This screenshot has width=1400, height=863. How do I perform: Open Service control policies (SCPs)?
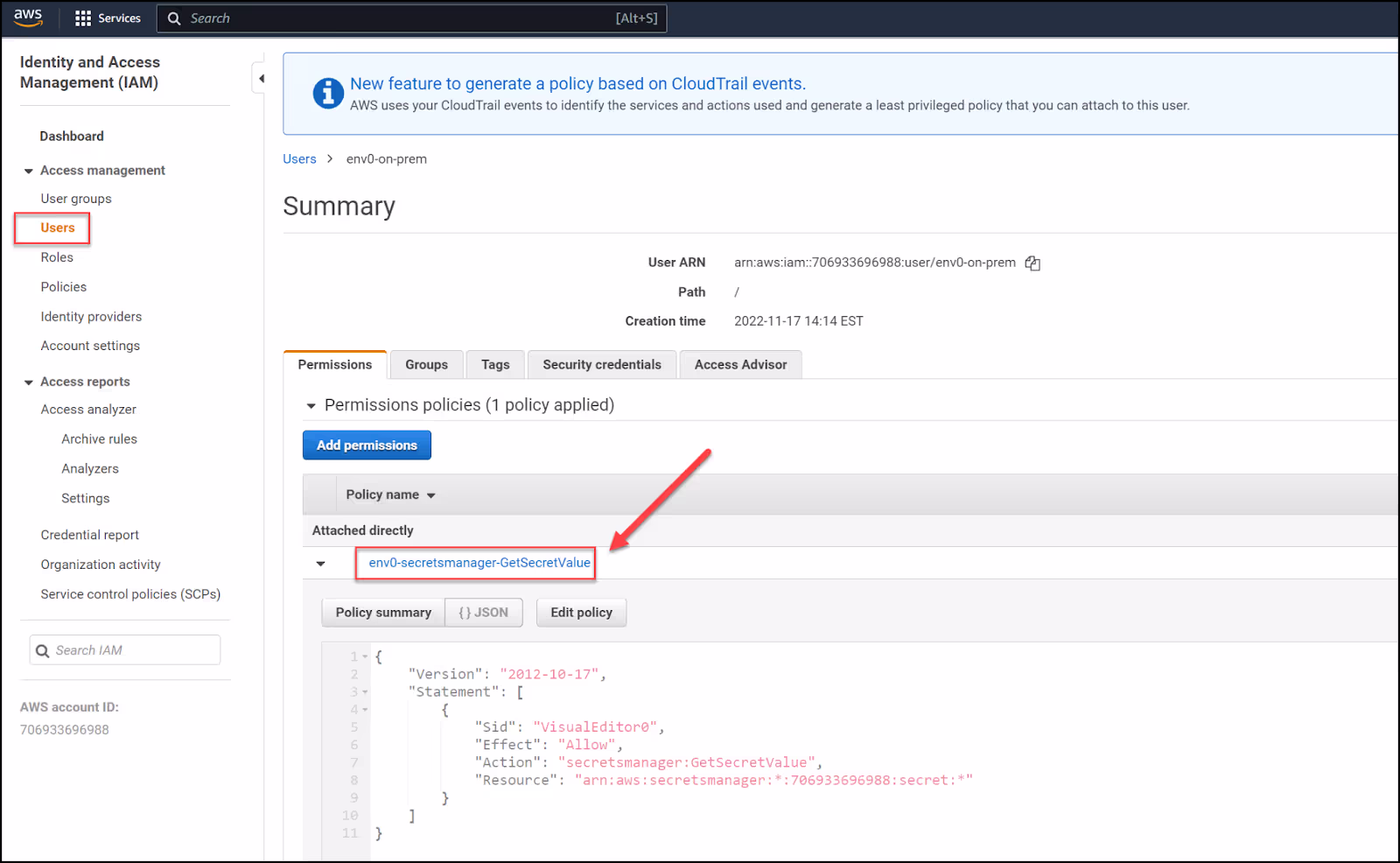point(130,594)
